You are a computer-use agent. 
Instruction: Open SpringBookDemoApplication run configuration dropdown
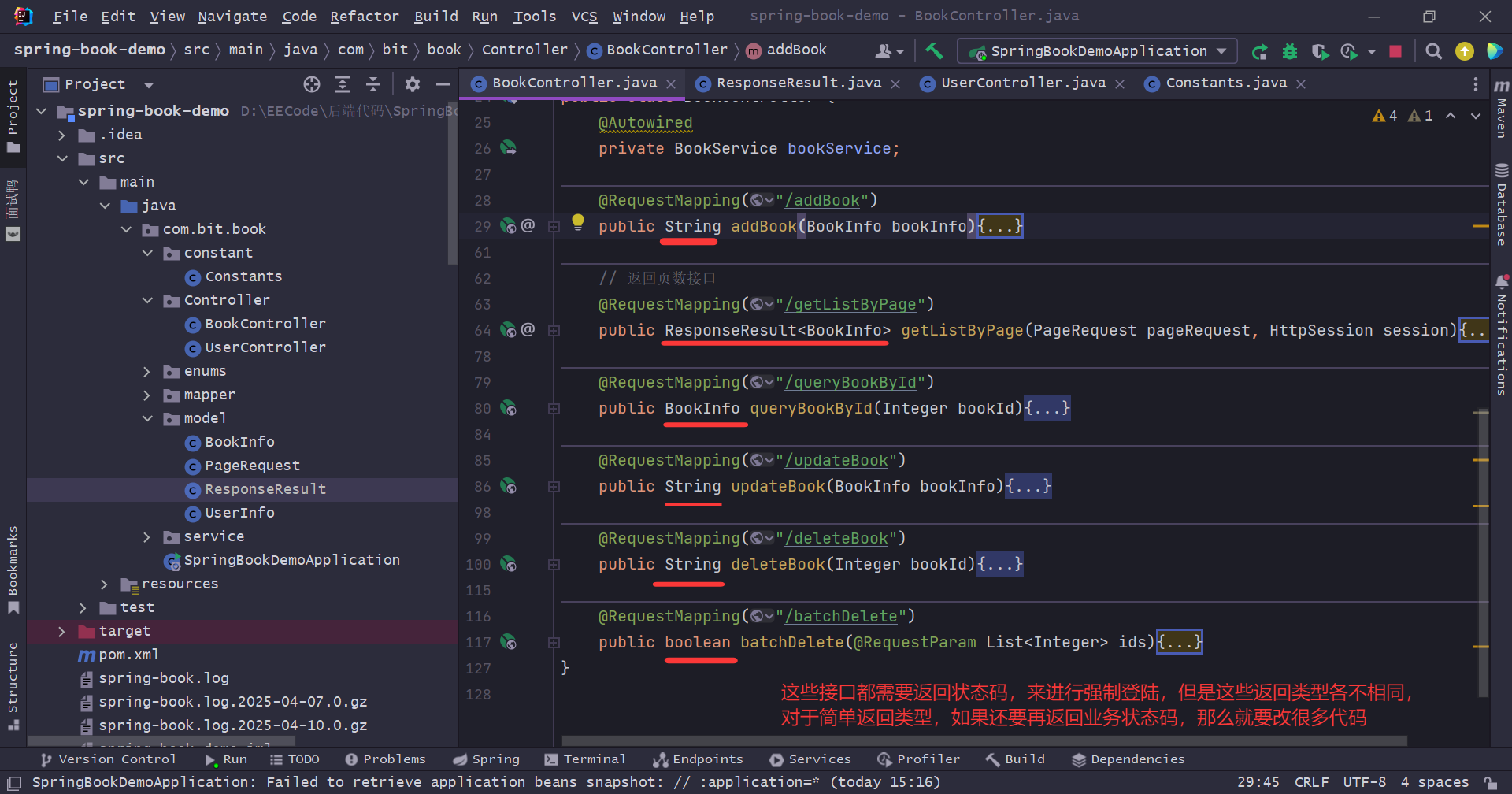pos(1097,51)
